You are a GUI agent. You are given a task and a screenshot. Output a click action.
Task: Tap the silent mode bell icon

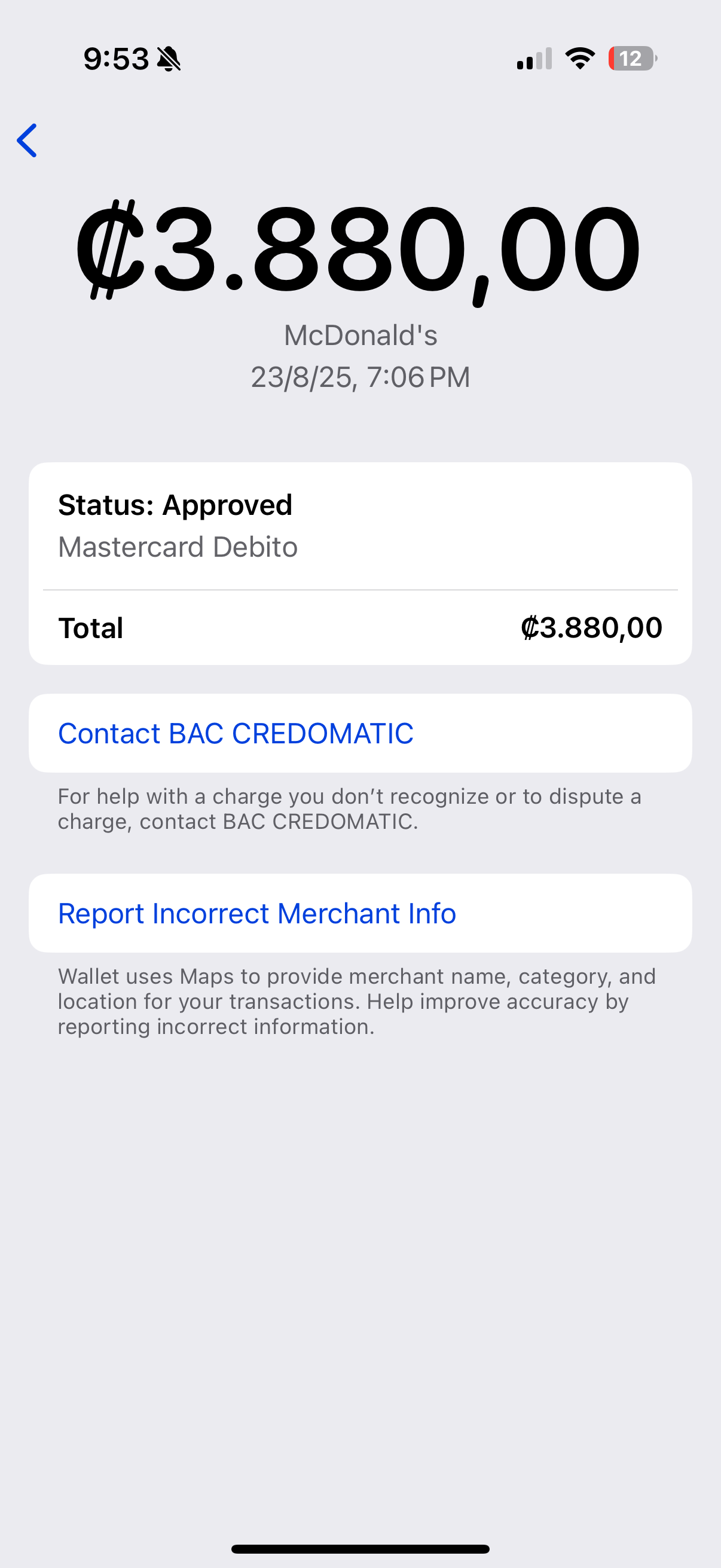pyautogui.click(x=169, y=59)
